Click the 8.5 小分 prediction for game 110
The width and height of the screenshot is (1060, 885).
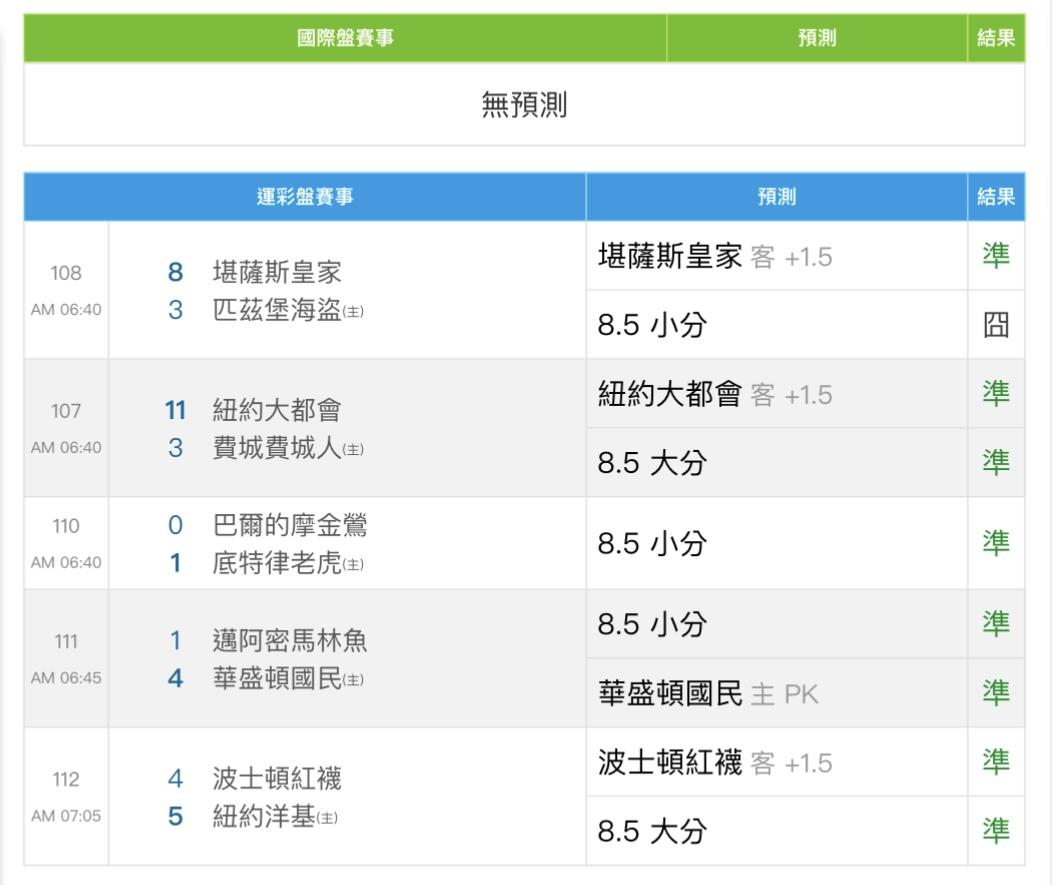pos(652,544)
